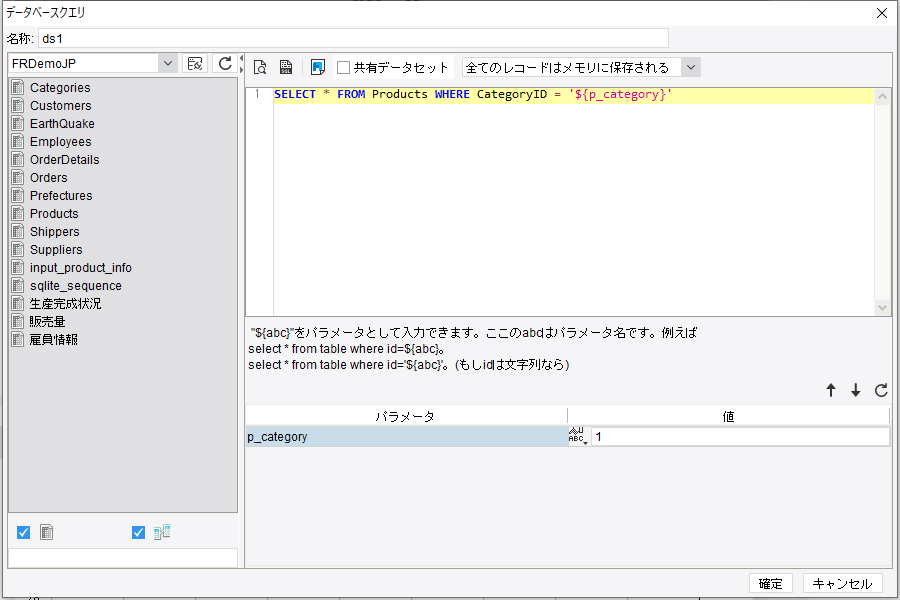Confirm with the 確定 button

pos(770,583)
